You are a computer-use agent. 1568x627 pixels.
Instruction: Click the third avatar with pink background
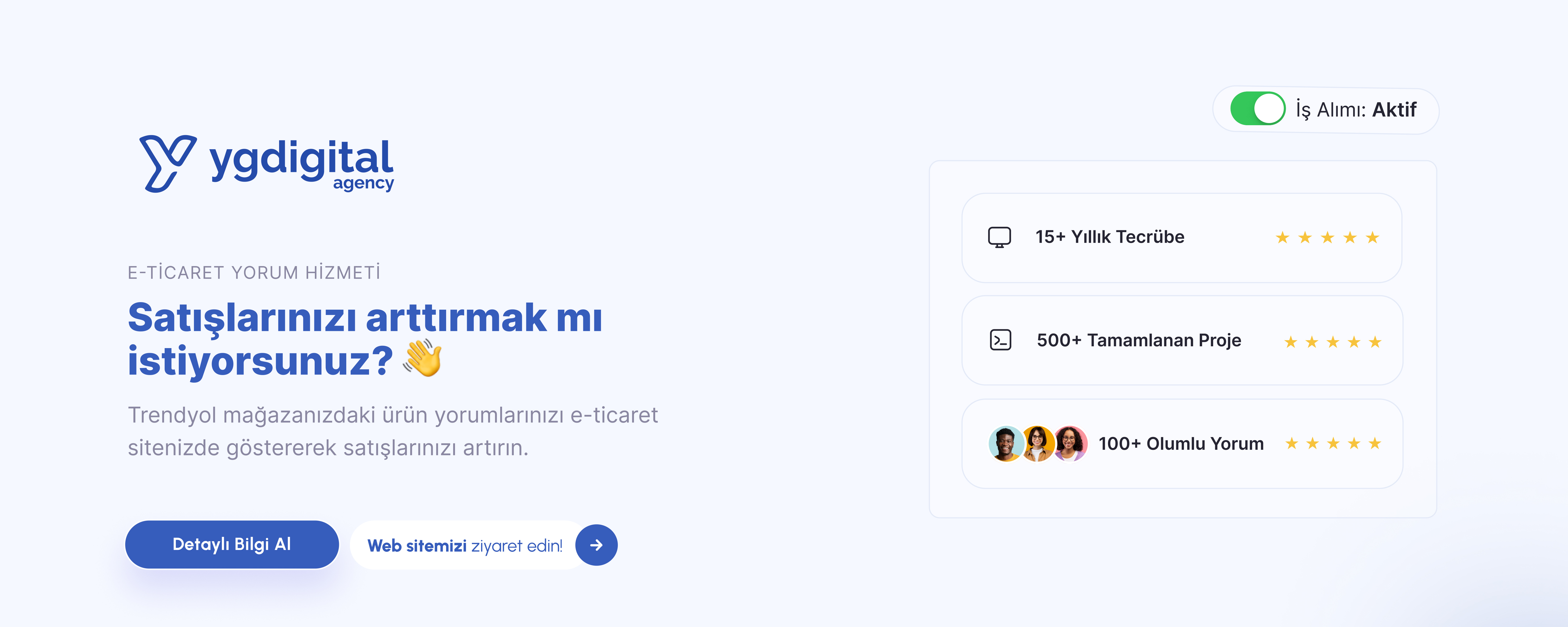tap(1070, 444)
